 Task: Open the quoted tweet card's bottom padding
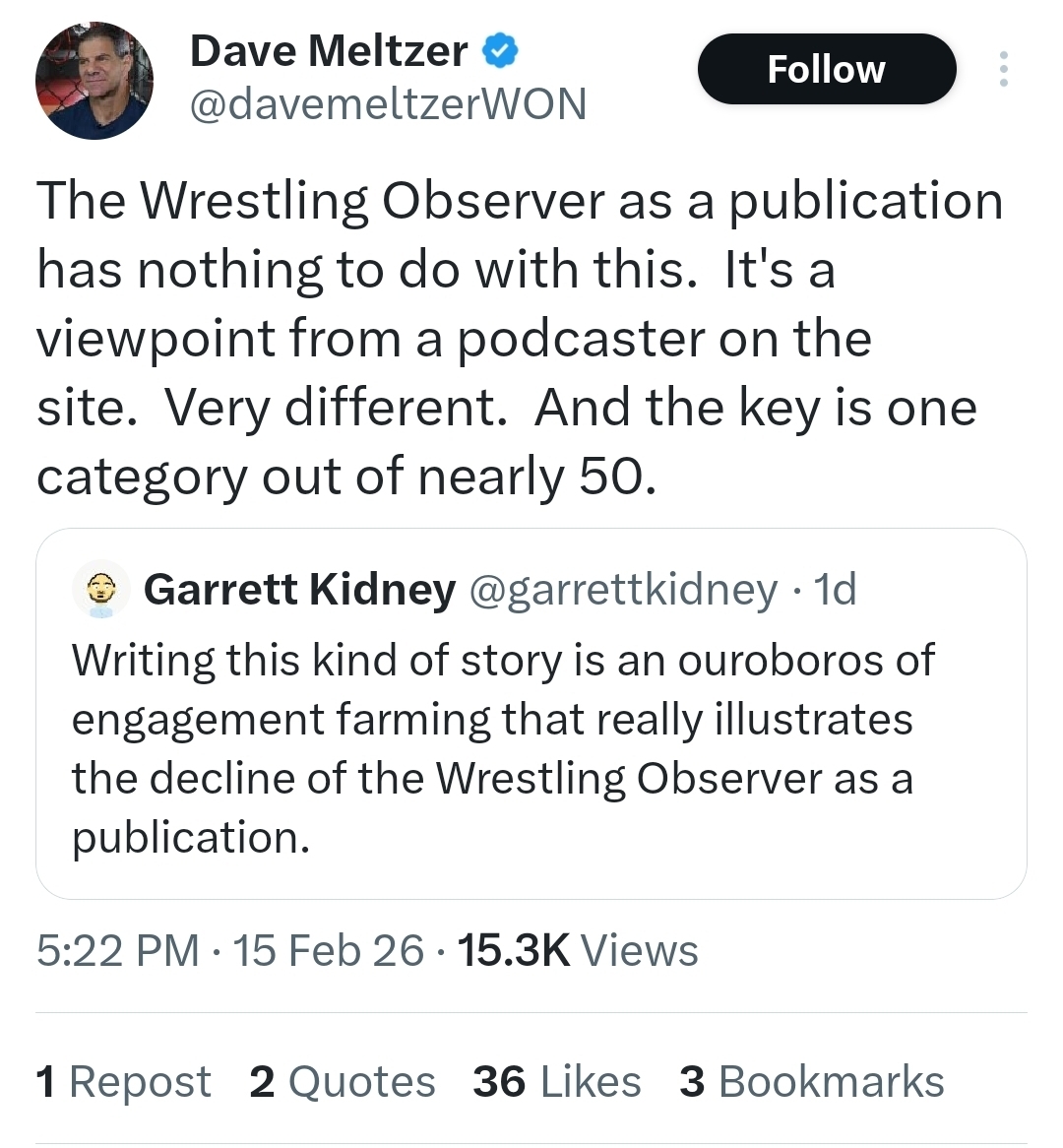[x=531, y=880]
